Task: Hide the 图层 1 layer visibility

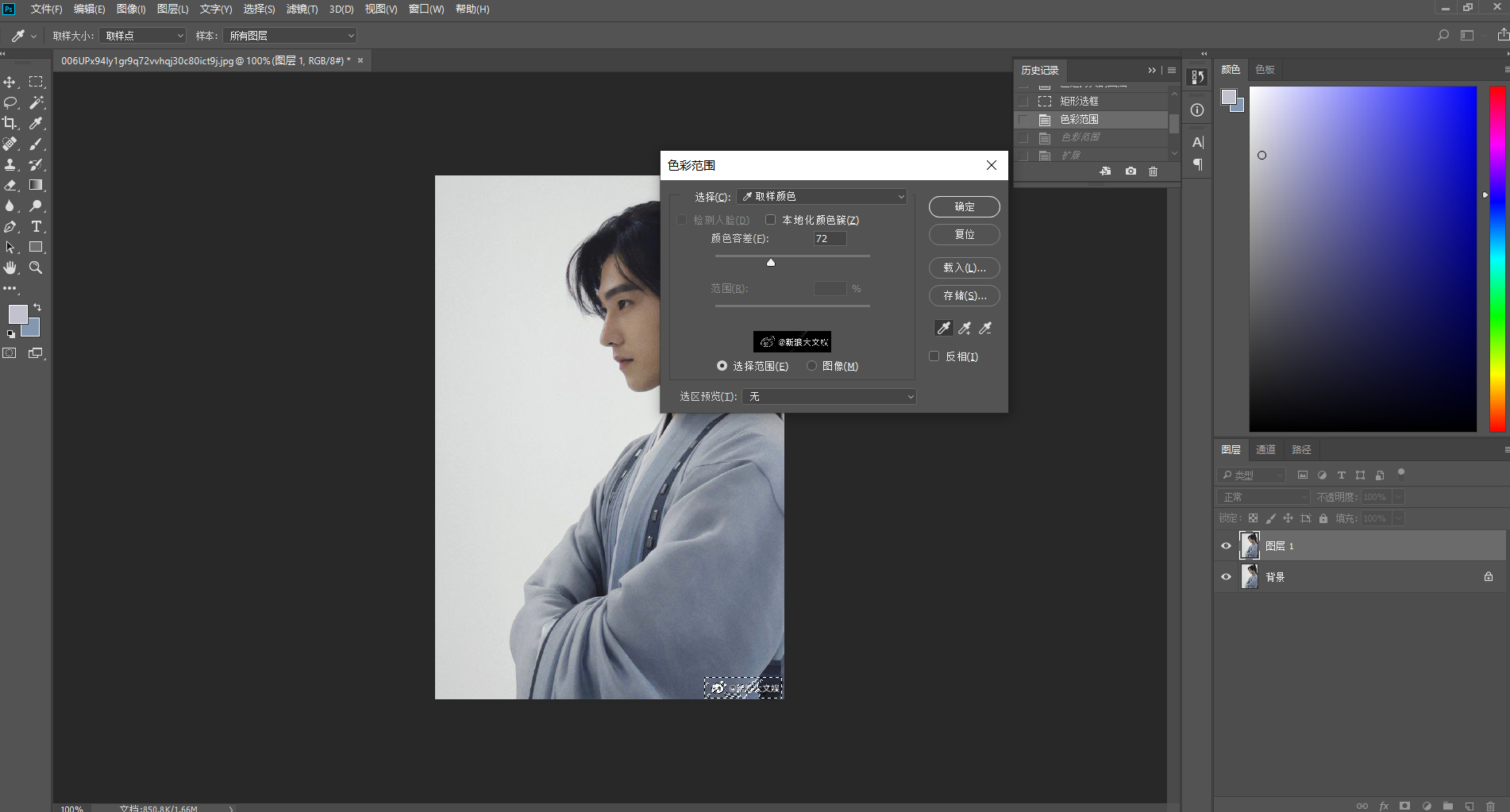Action: pos(1226,546)
